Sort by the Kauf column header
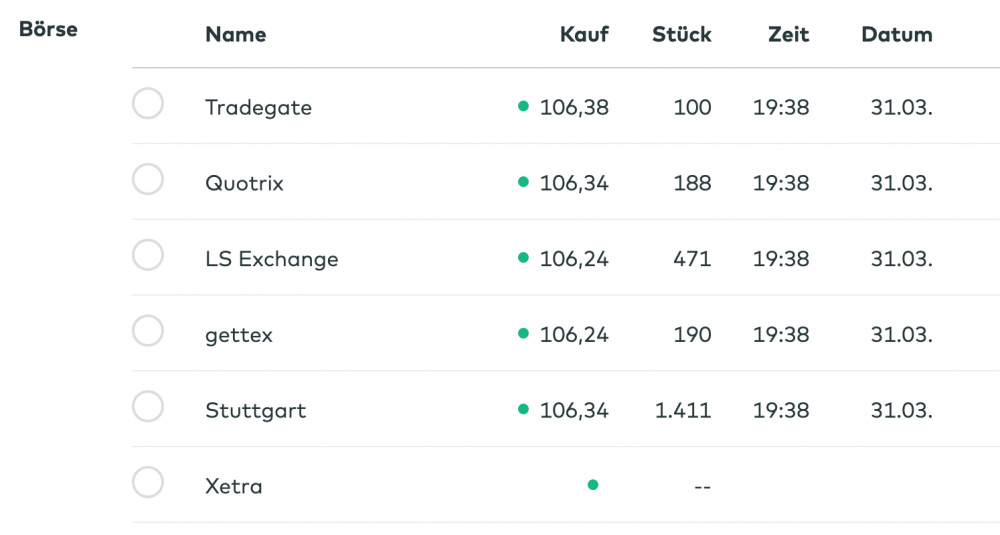The height and width of the screenshot is (535, 1000). [584, 35]
